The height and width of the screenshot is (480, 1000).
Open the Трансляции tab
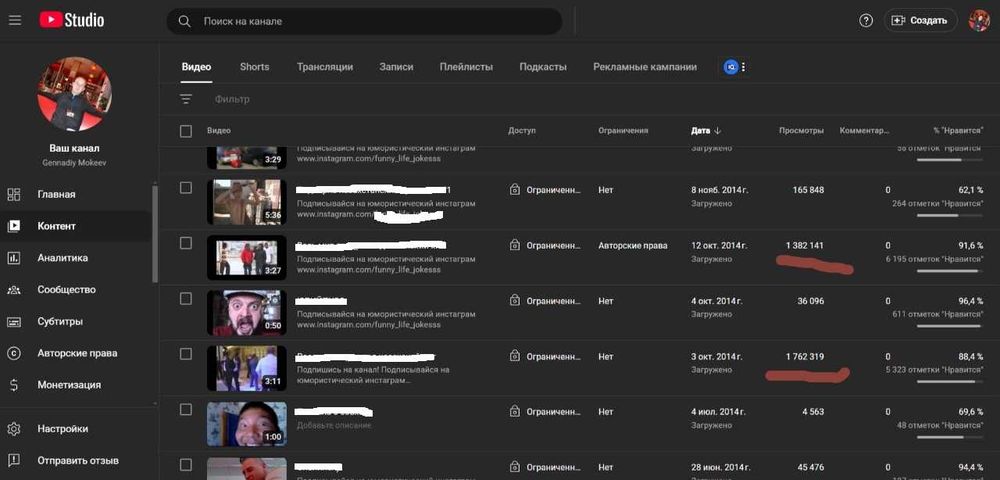325,67
